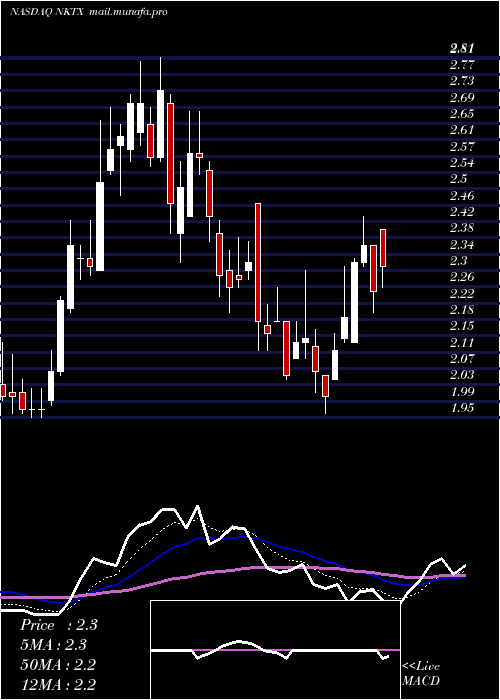Click the 2.26 price axis label
The image size is (500, 700).
pos(462,277)
